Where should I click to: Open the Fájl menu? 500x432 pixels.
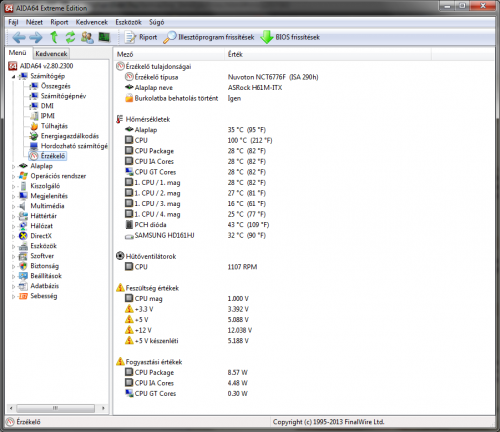[13, 22]
